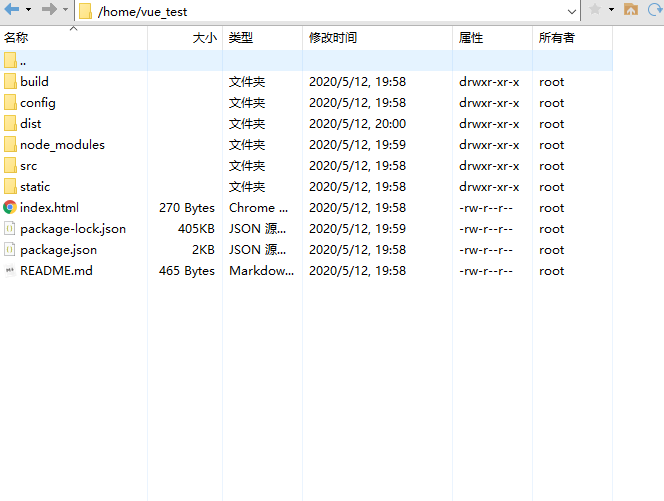Select the config folder icon
This screenshot has width=664, height=501.
tap(10, 102)
